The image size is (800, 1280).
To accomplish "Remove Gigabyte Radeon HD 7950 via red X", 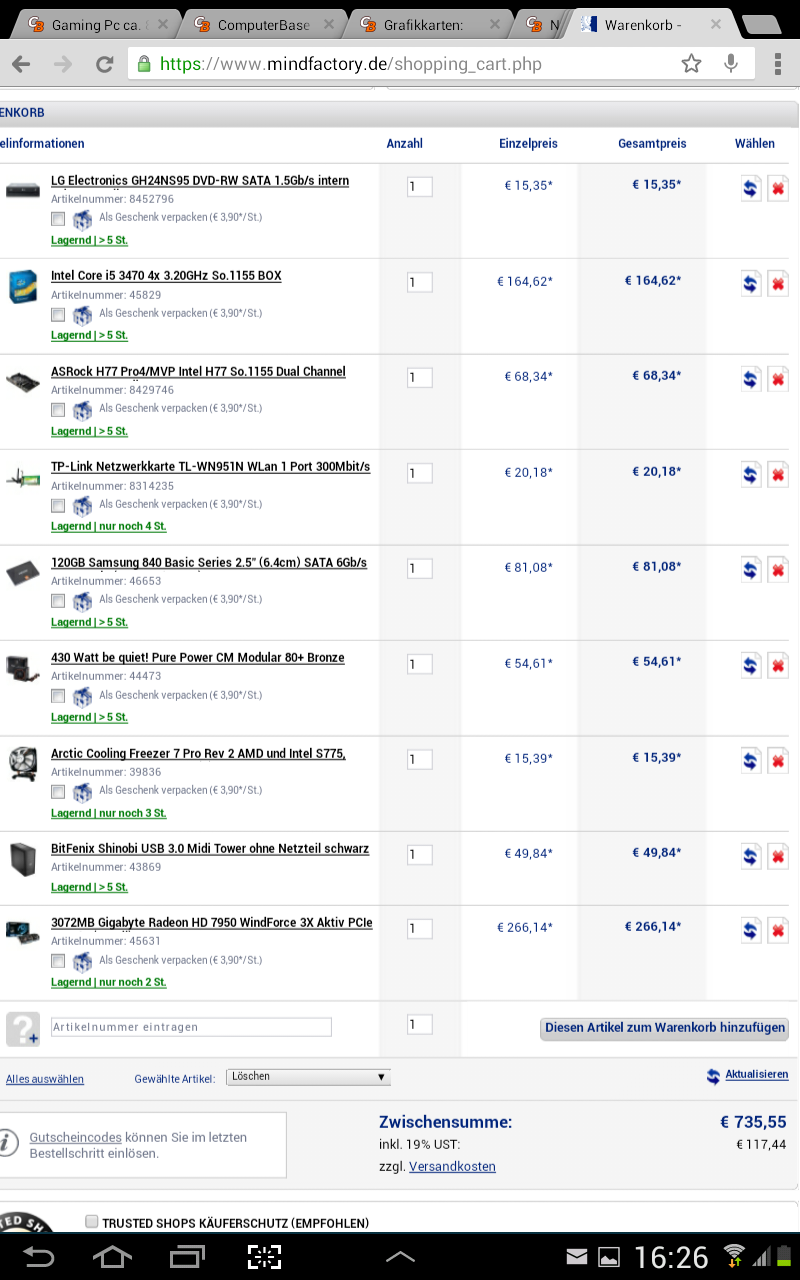I will tap(778, 931).
